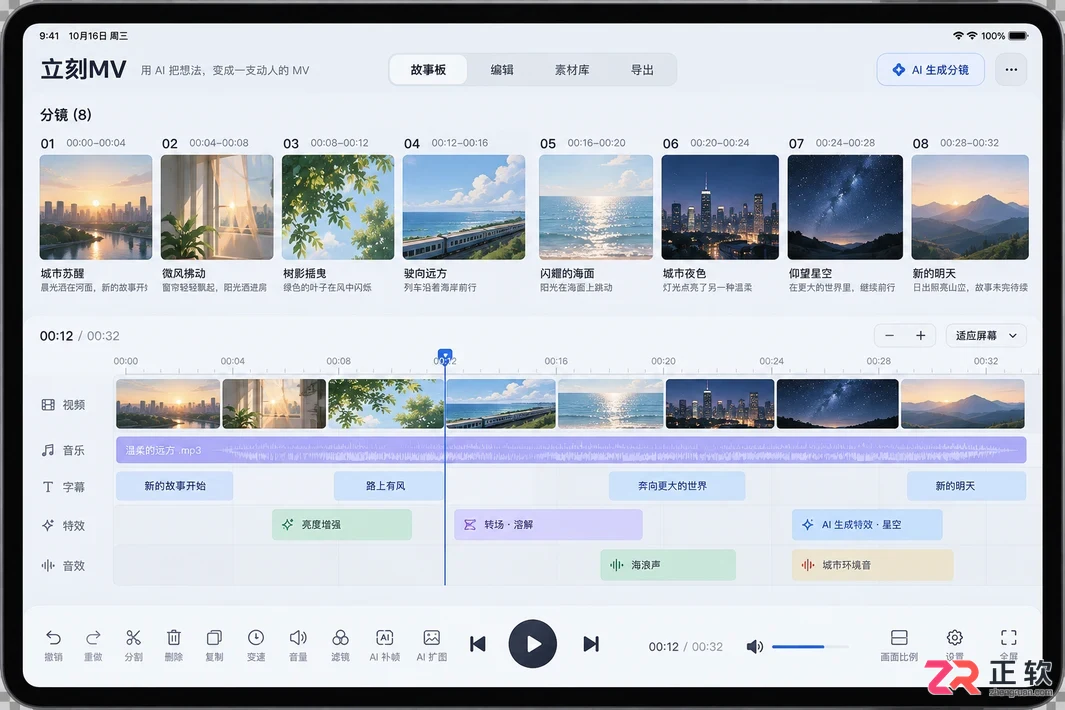Open the volume (音量) tool in toolbar

298,637
